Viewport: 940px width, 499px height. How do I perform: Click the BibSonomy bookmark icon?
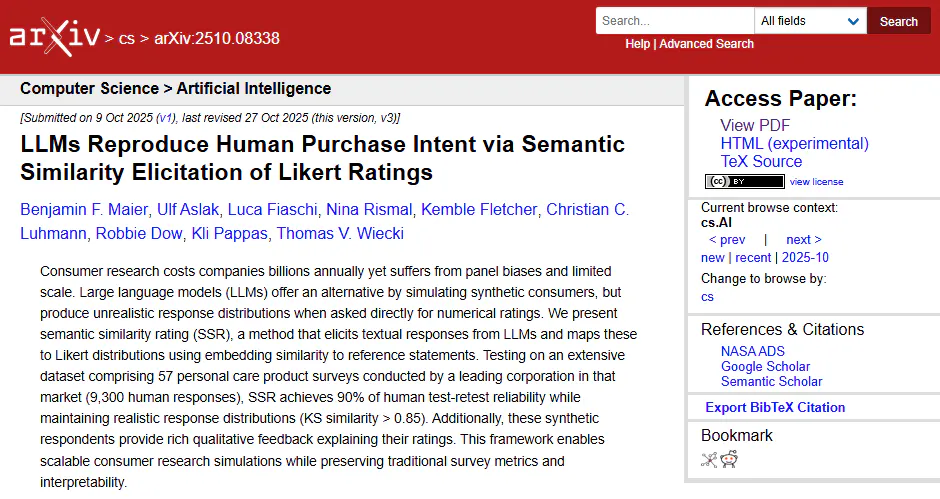click(709, 459)
